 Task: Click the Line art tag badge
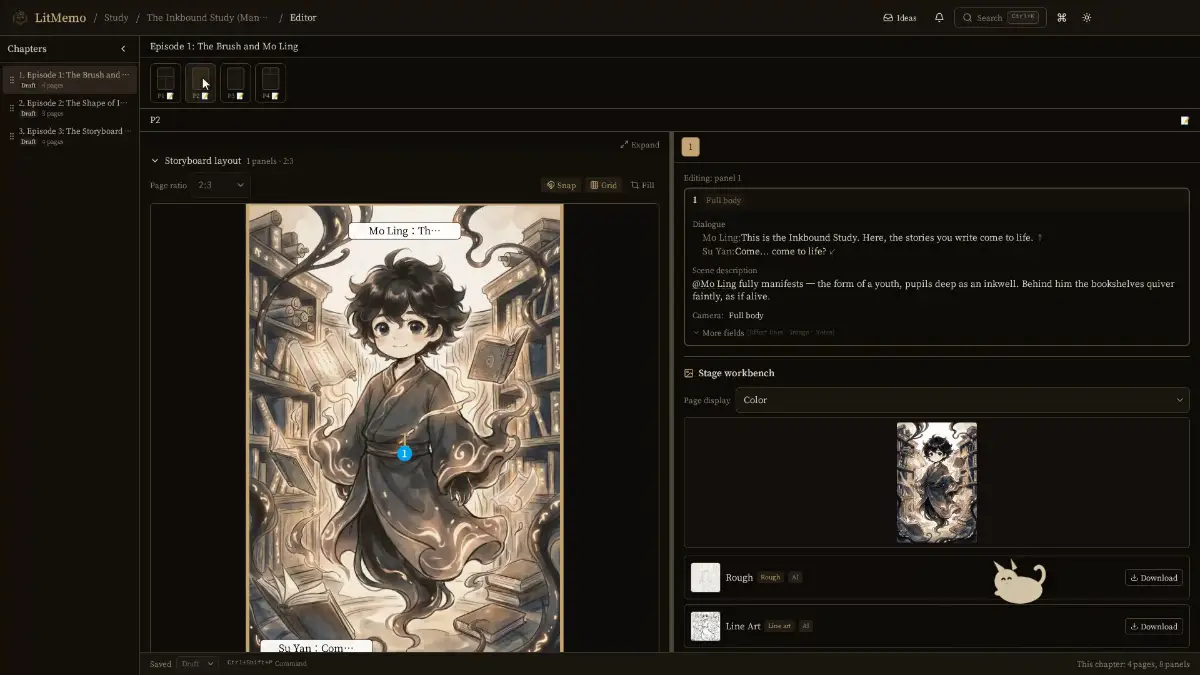tap(780, 626)
